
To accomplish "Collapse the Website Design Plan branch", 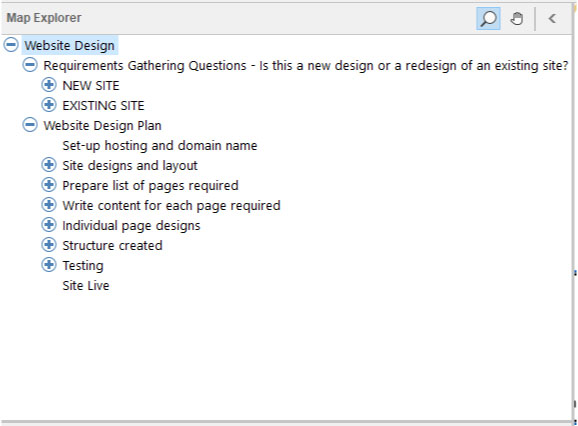I will 30,125.
